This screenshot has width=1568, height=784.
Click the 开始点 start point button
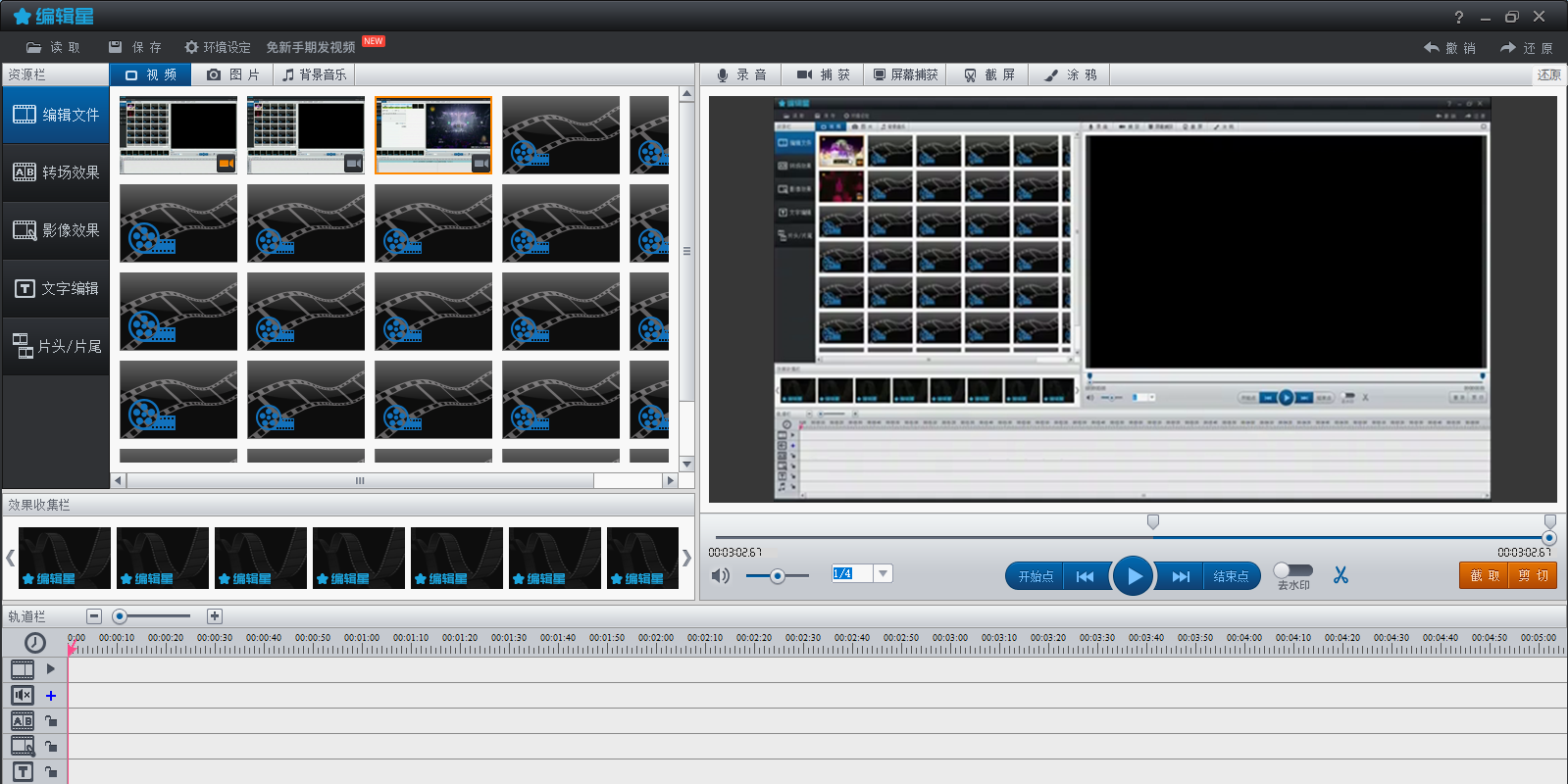click(x=1036, y=576)
